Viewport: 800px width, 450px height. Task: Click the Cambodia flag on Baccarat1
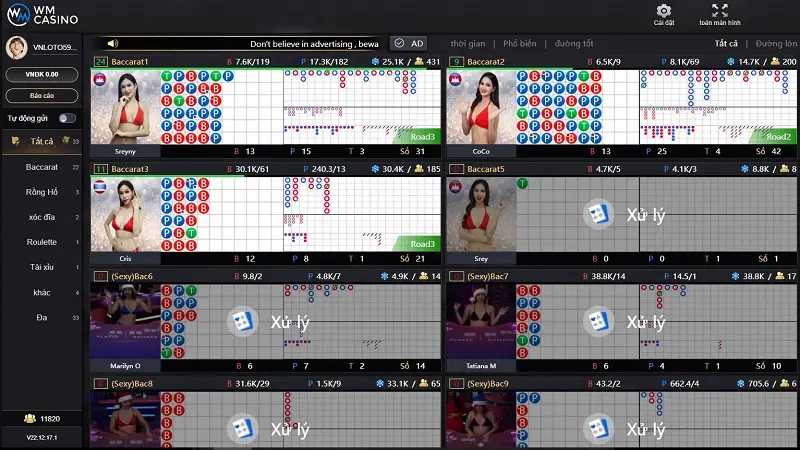pyautogui.click(x=99, y=80)
